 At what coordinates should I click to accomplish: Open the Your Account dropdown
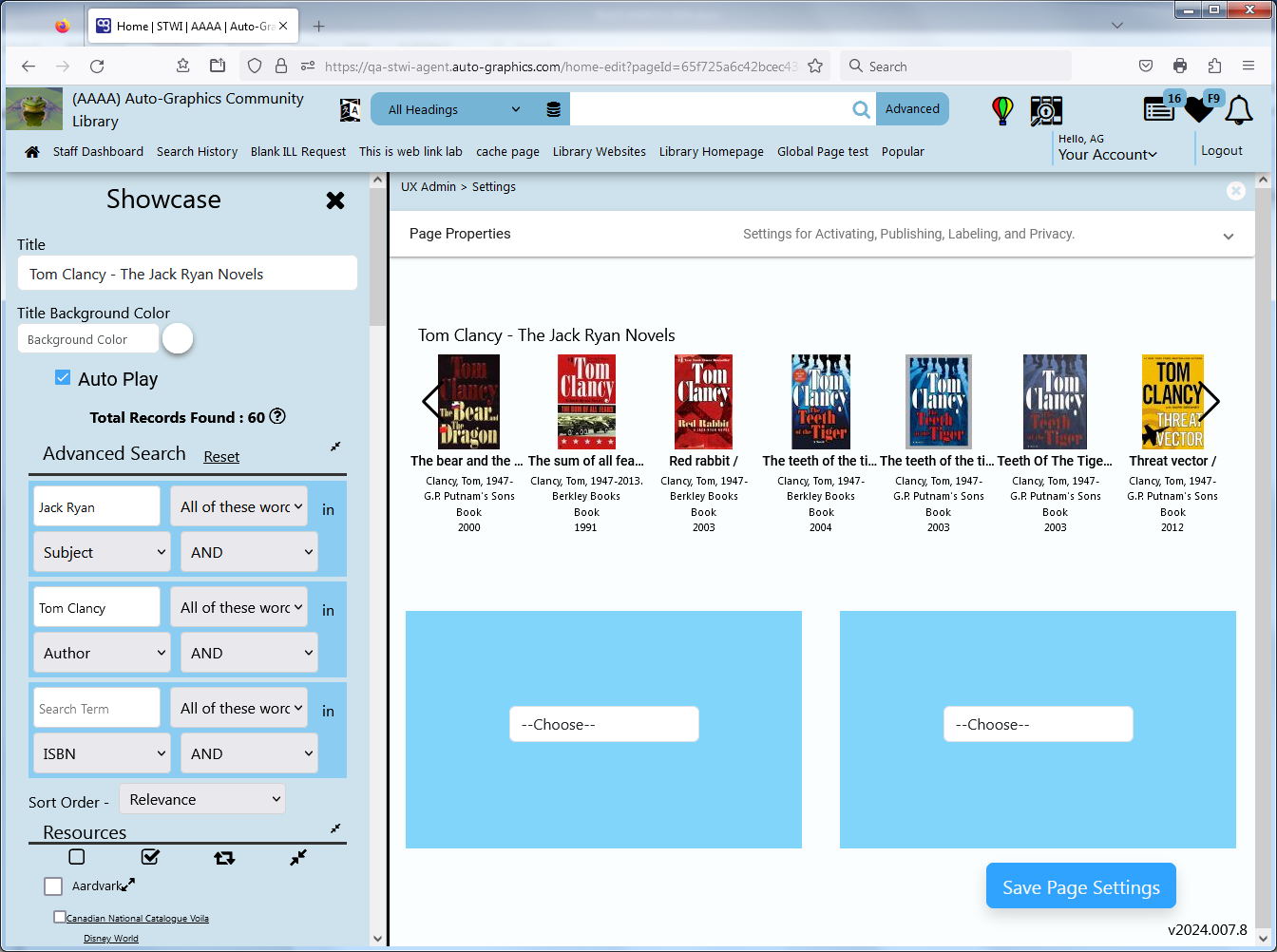(x=1108, y=155)
